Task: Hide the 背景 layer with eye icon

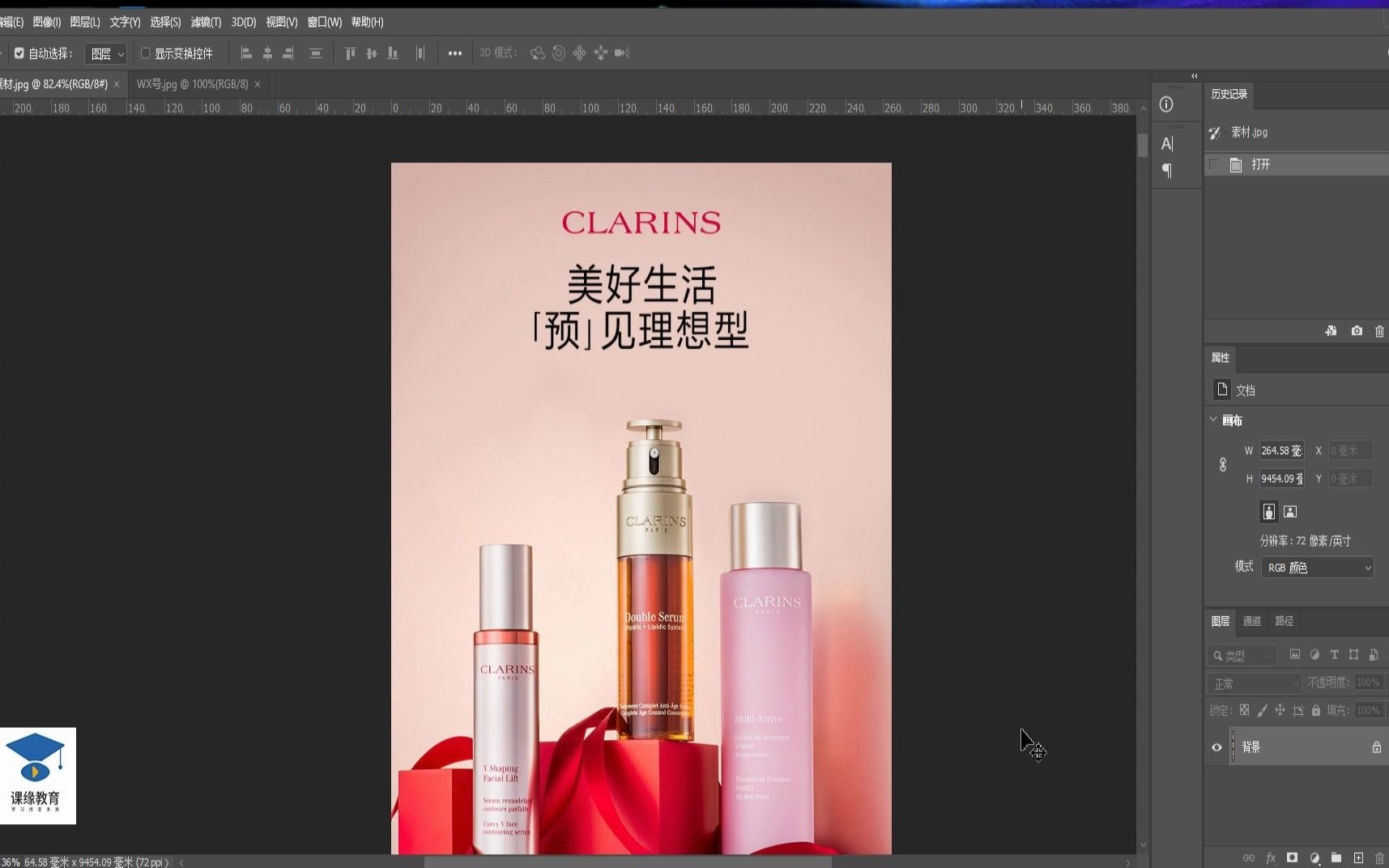Action: [x=1216, y=747]
